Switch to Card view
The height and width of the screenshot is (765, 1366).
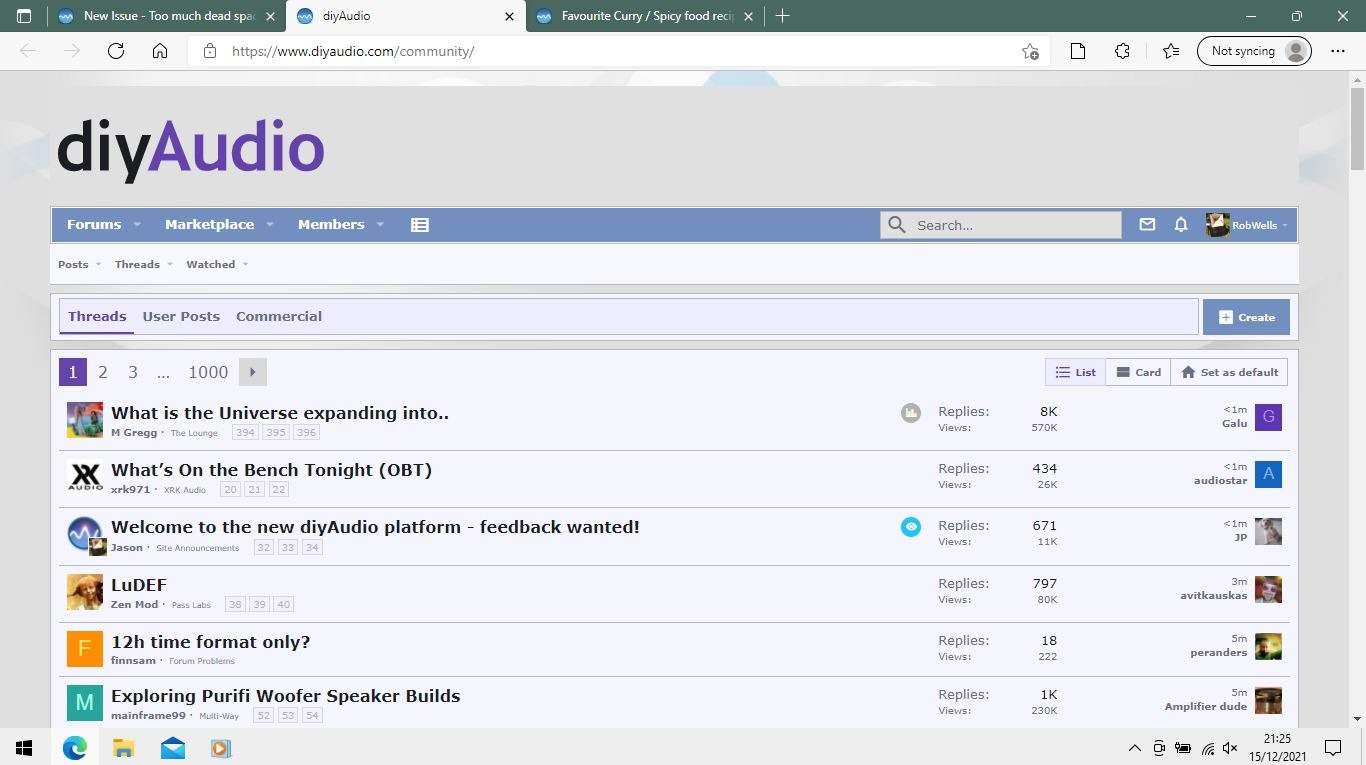1138,372
